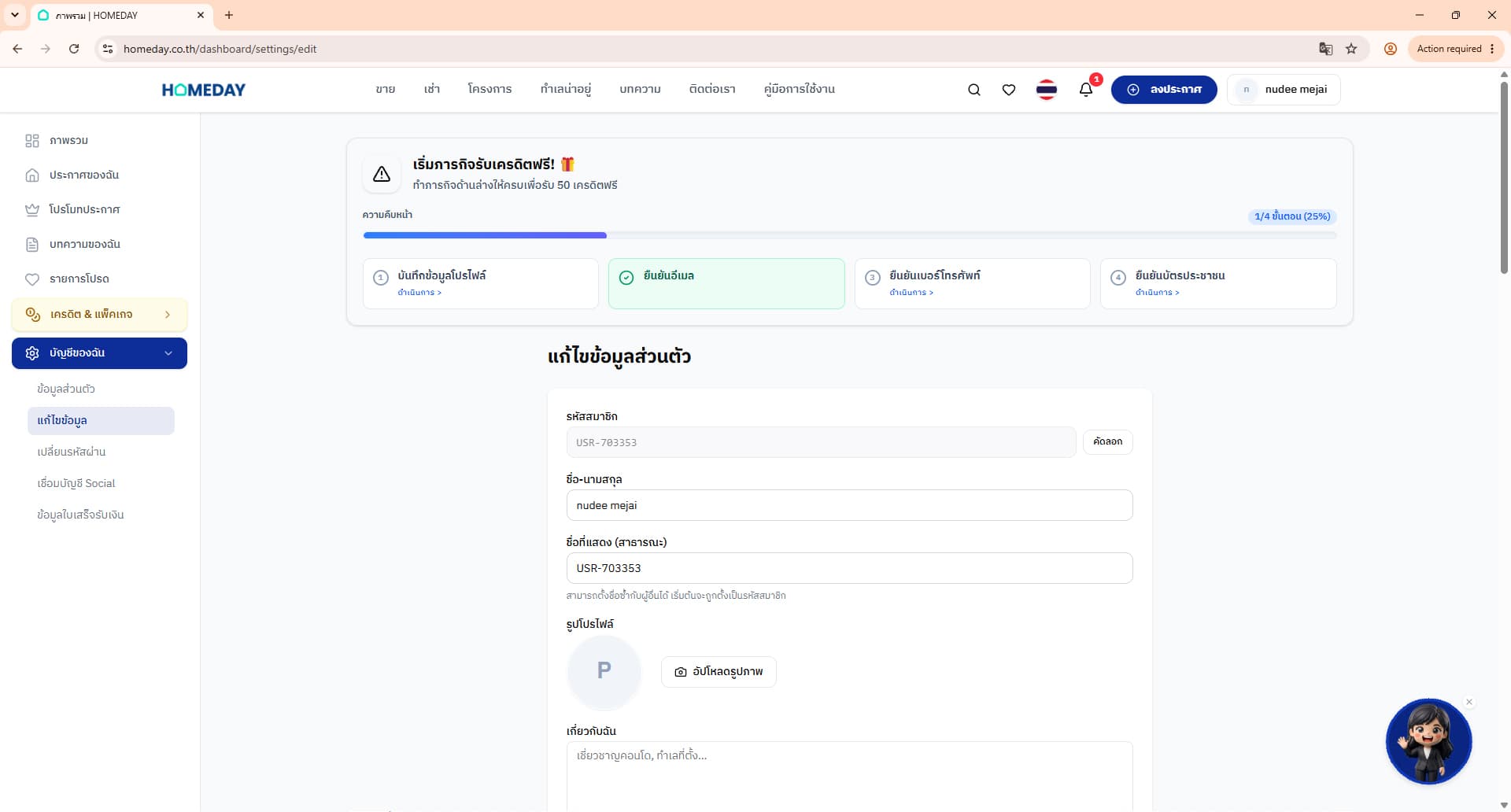Open the ขาย menu item

tap(385, 89)
